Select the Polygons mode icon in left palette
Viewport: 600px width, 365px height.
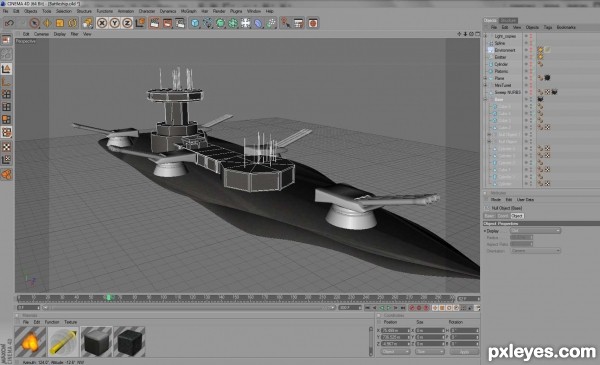pyautogui.click(x=6, y=119)
